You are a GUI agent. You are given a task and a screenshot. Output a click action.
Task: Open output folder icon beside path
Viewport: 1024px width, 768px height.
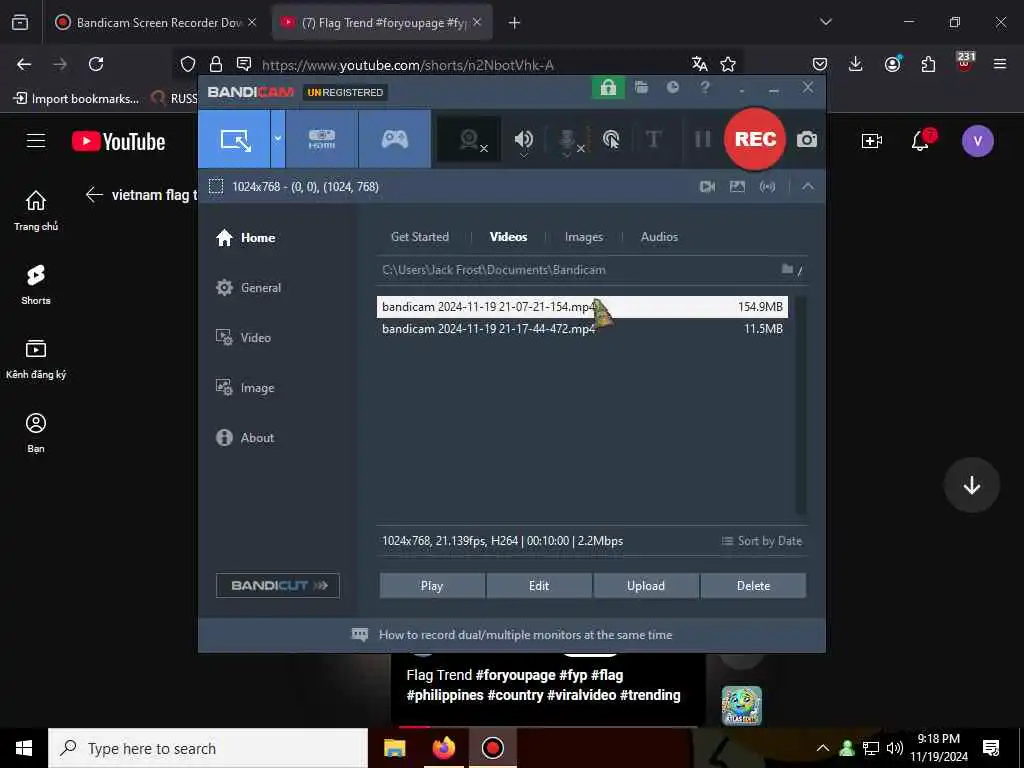788,270
